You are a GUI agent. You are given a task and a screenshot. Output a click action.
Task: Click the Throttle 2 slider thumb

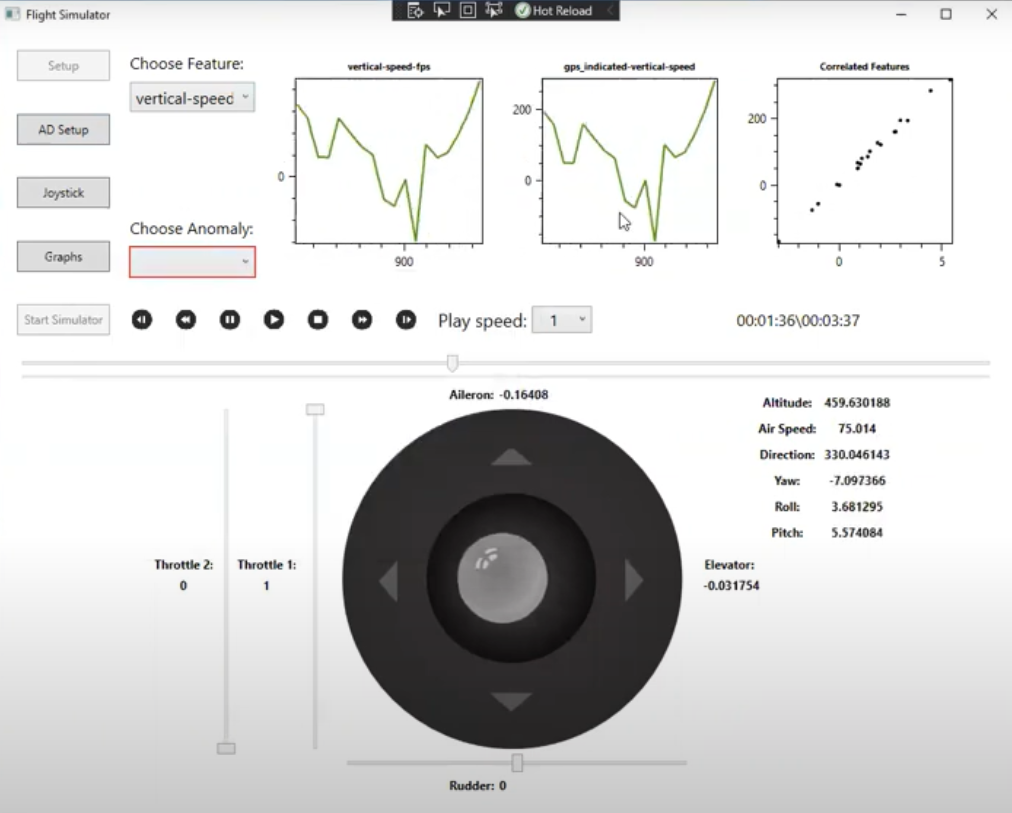pyautogui.click(x=226, y=748)
